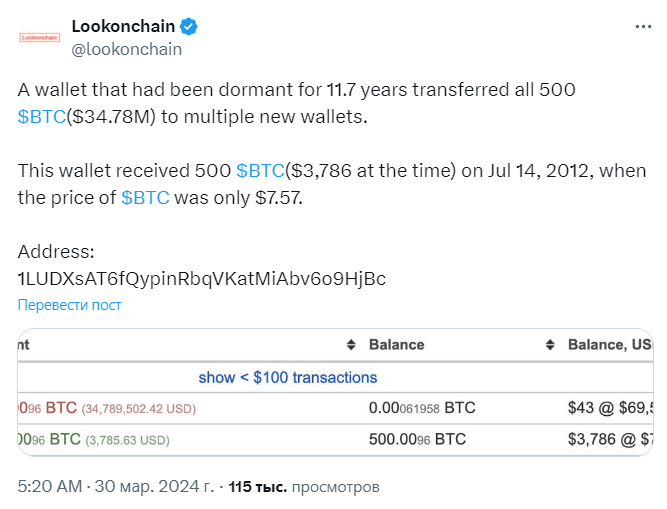Select the $BTC cashtag after "price of"
This screenshot has height=509, width=667.
(146, 197)
